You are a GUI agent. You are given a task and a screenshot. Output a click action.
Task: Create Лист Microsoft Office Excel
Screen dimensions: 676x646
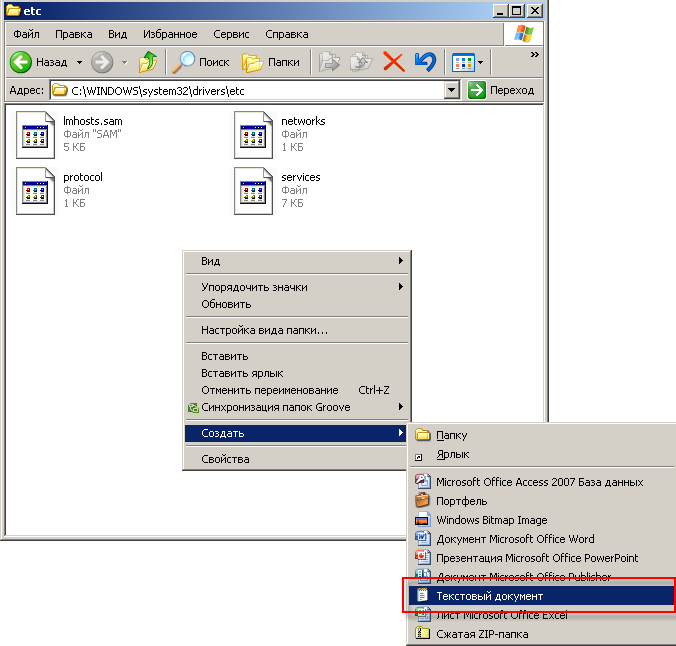[542, 615]
